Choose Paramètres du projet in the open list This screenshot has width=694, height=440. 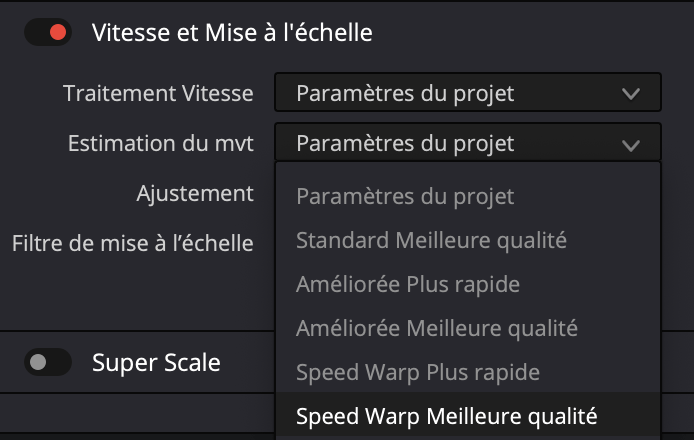click(405, 197)
